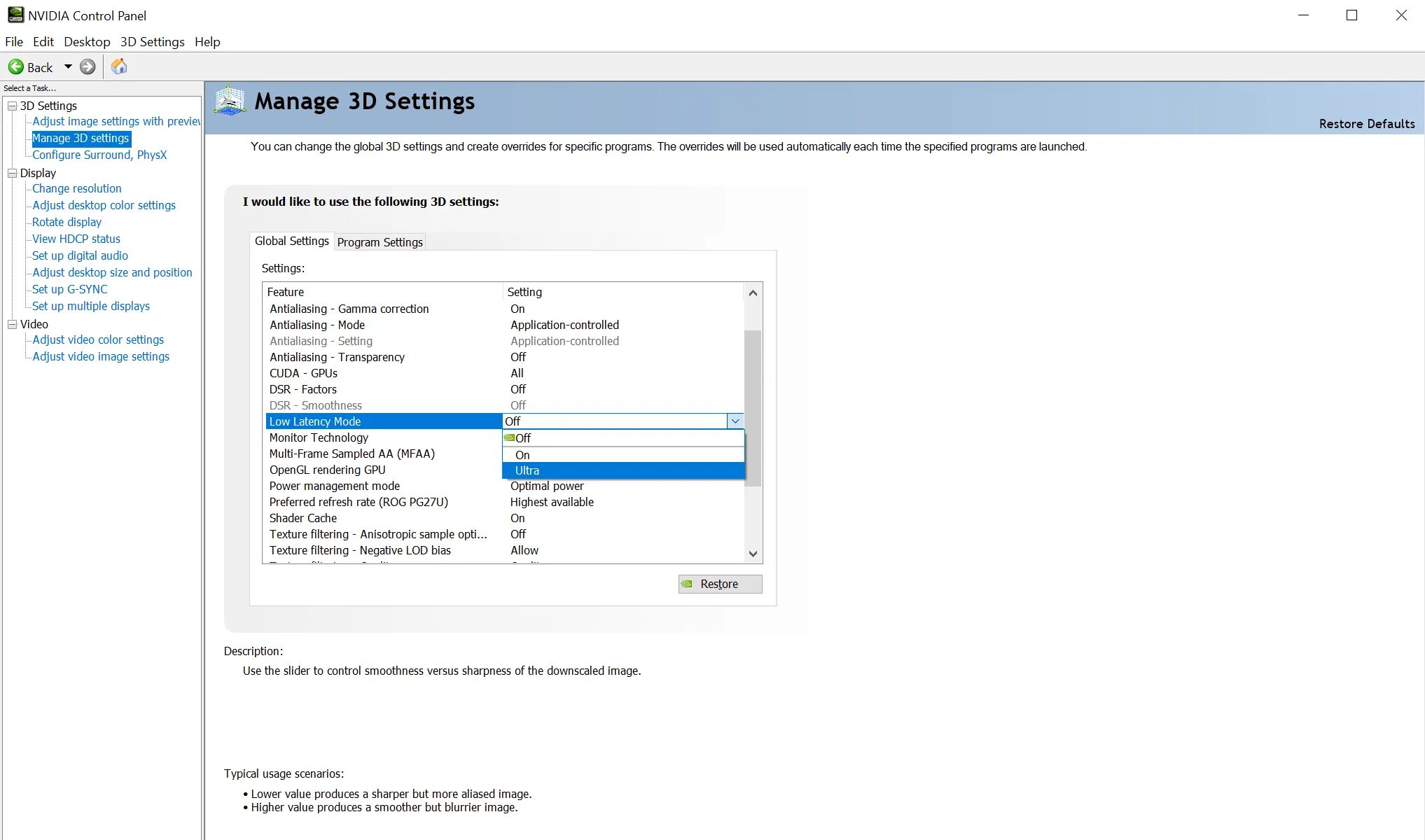Click the settings list scroll-down arrow
This screenshot has height=840, width=1425.
click(753, 554)
